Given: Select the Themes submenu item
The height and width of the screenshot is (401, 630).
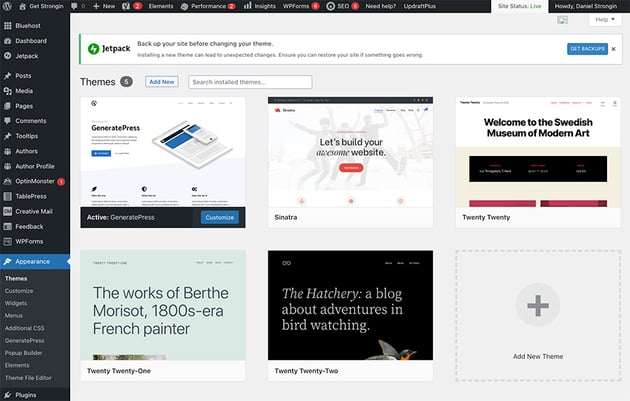Looking at the screenshot, I should click(16, 278).
